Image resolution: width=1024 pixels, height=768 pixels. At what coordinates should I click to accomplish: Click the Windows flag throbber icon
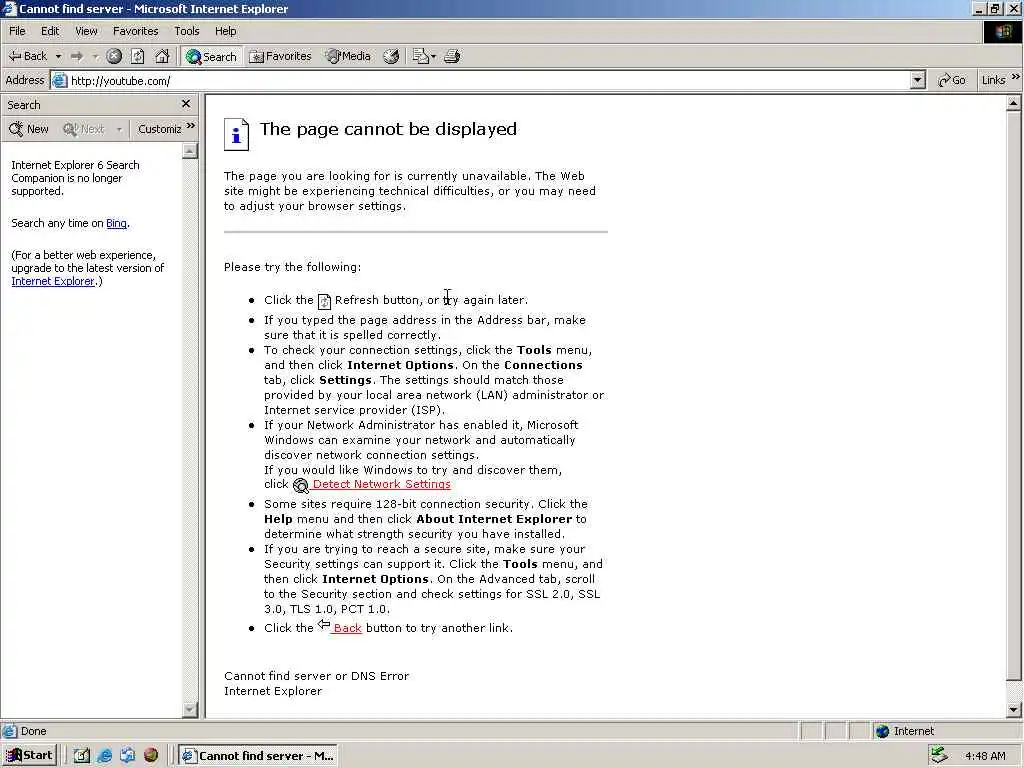(1002, 32)
